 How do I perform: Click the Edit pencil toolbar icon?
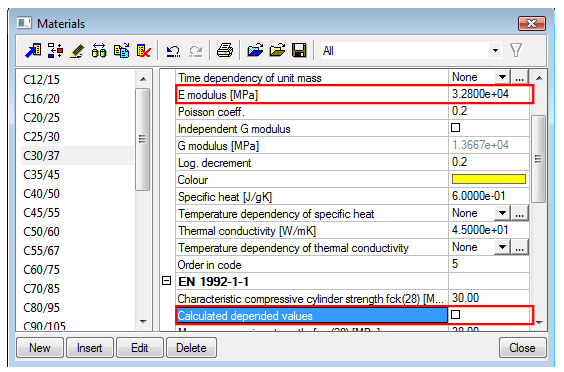coord(77,51)
